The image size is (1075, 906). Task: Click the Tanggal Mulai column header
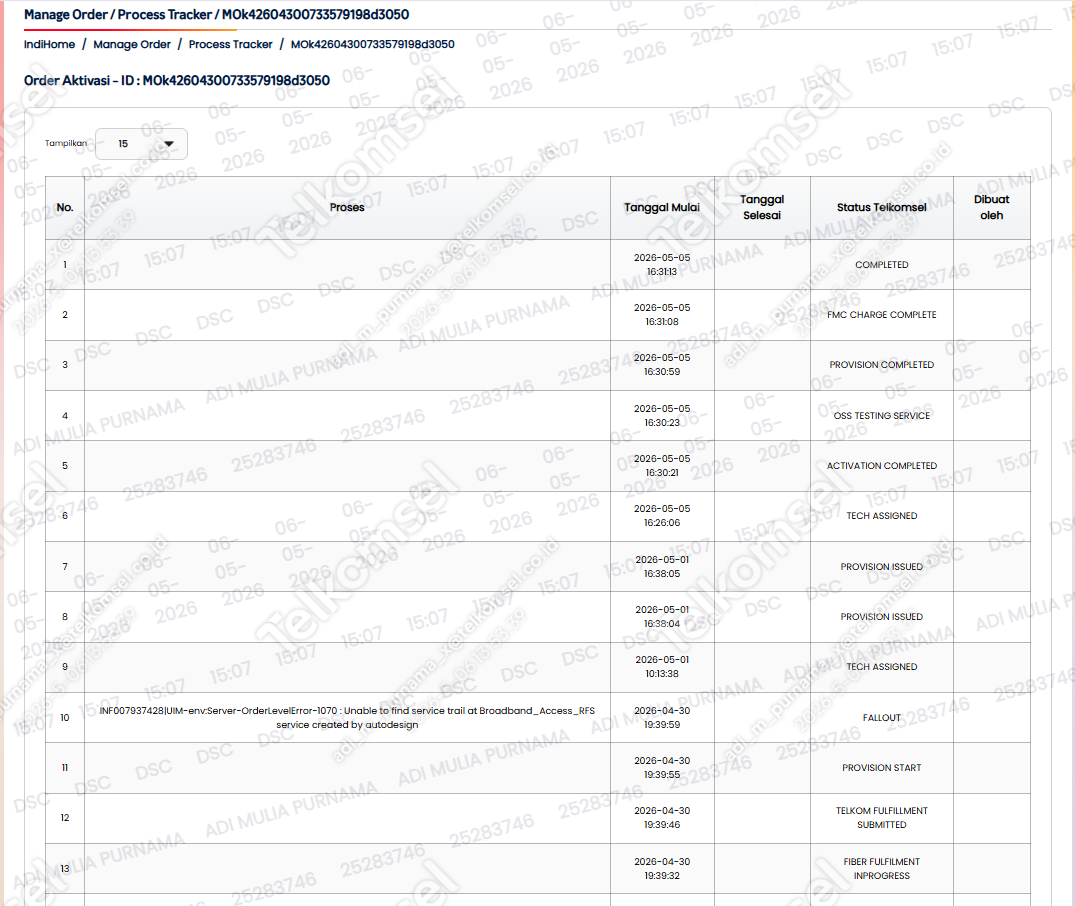click(662, 208)
